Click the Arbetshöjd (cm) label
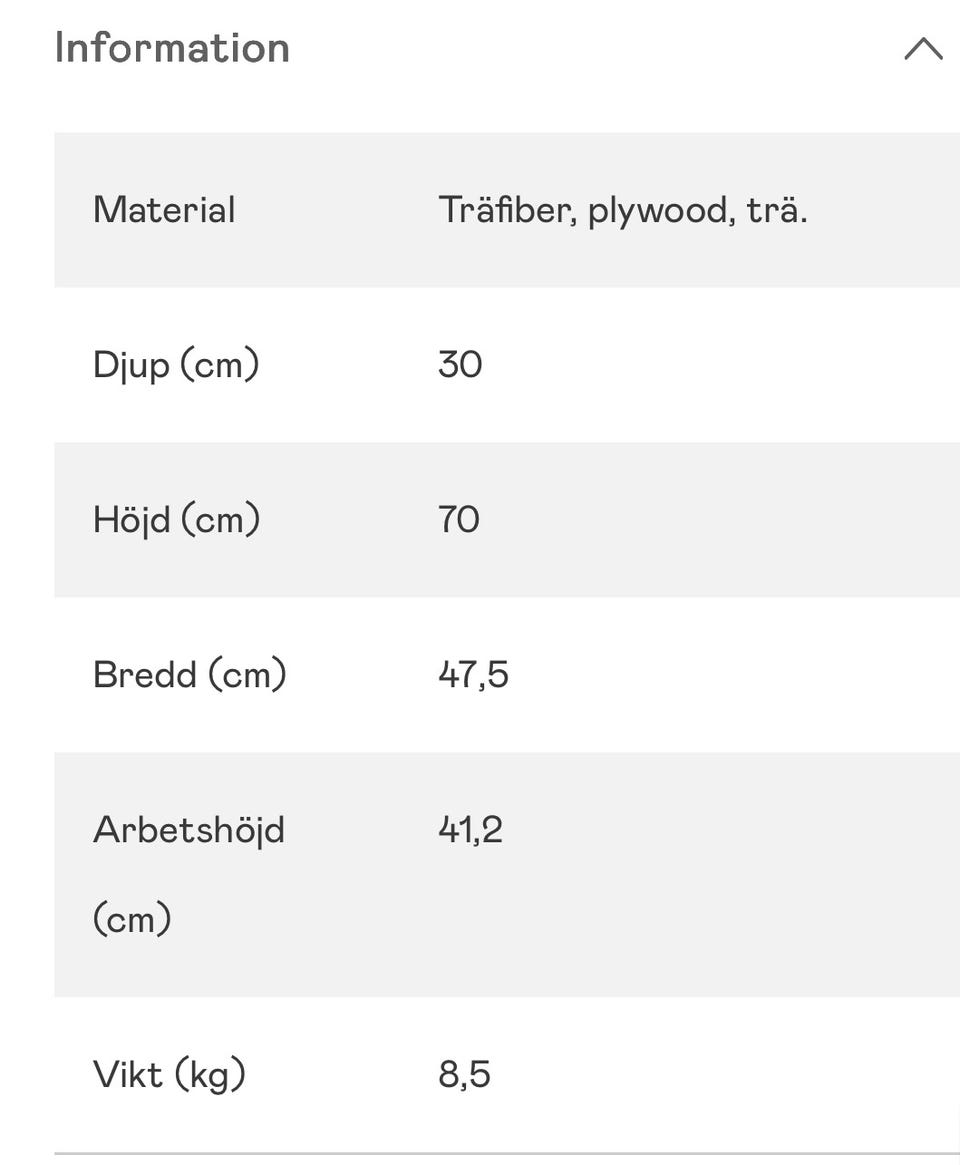Screen dimensions: 960x1165 pyautogui.click(x=188, y=873)
